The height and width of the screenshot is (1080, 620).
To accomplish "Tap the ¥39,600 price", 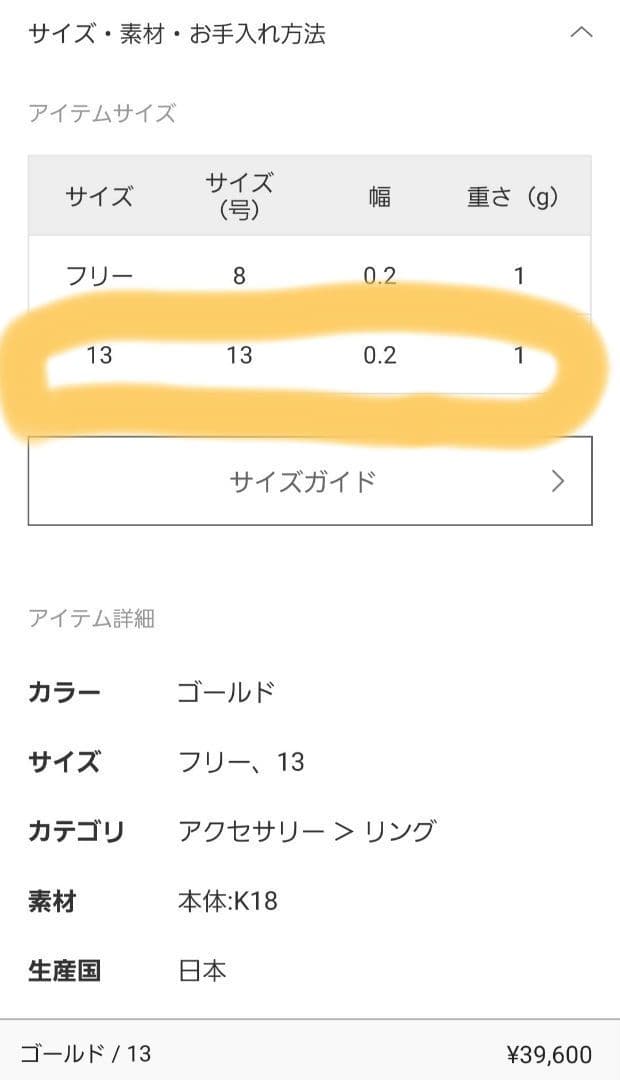I will [549, 1054].
